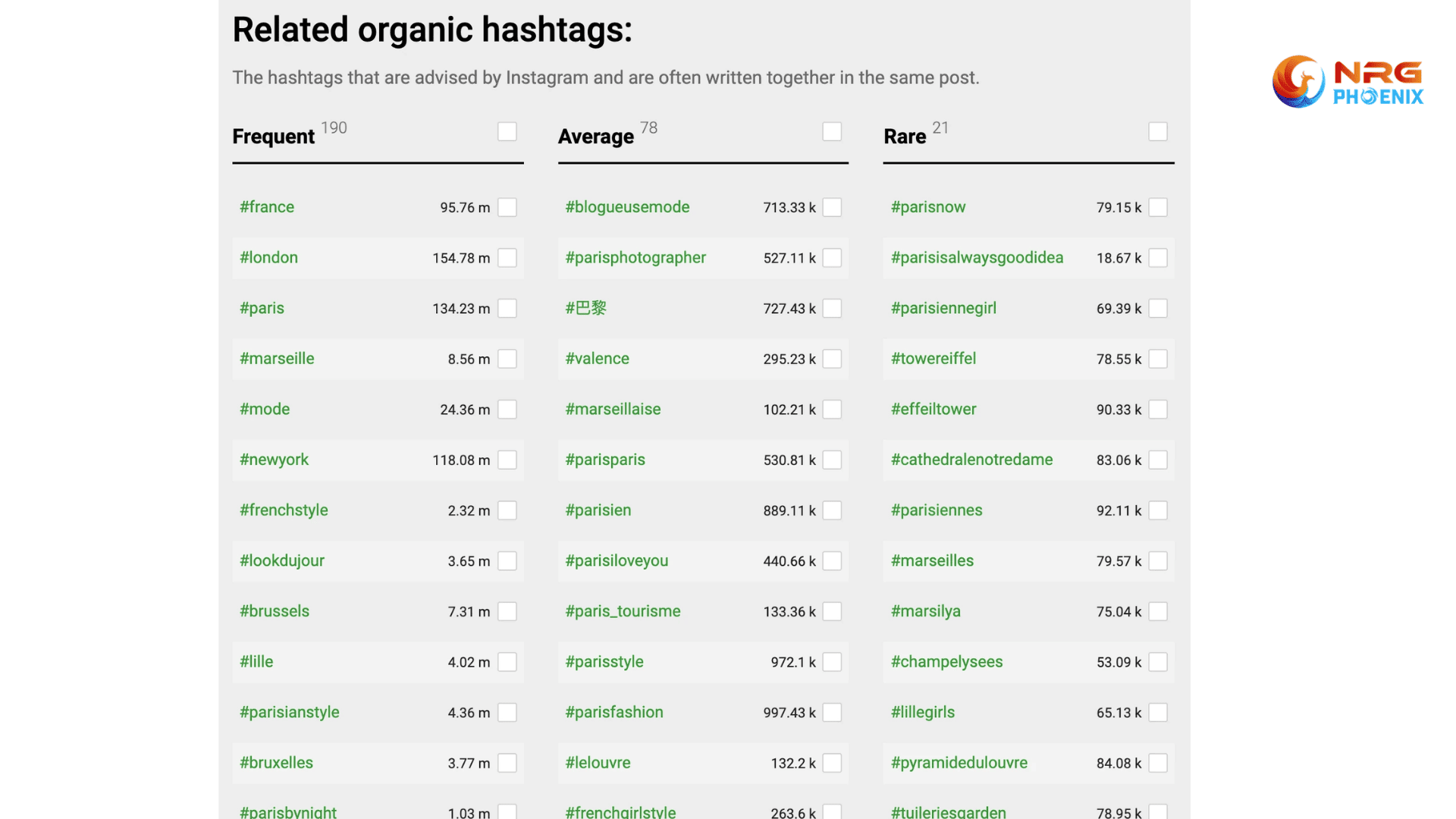Select all Average hashtags checkbox
The height and width of the screenshot is (819, 1456).
832,132
